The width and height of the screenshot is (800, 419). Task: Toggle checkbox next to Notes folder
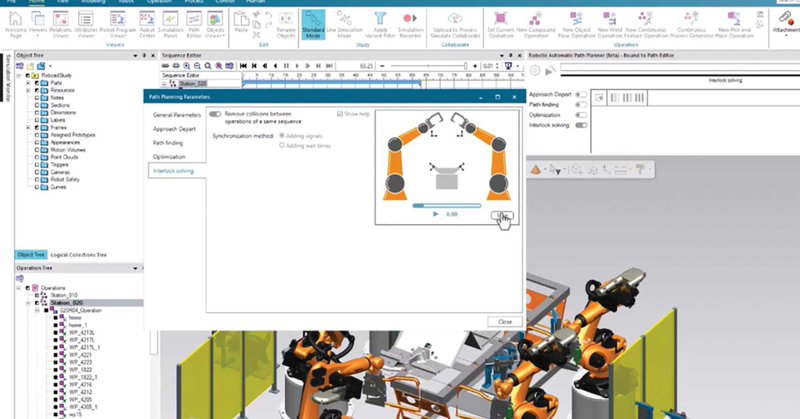tap(37, 97)
